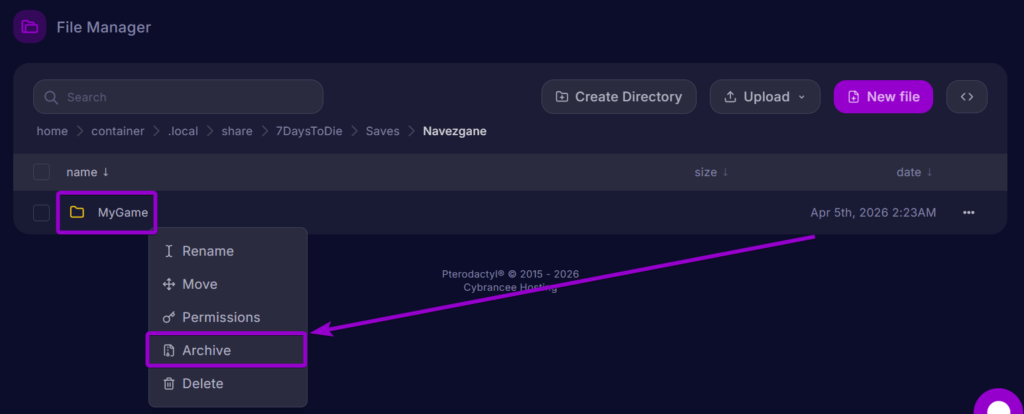Click the chat bubble in the corner

pos(999,402)
